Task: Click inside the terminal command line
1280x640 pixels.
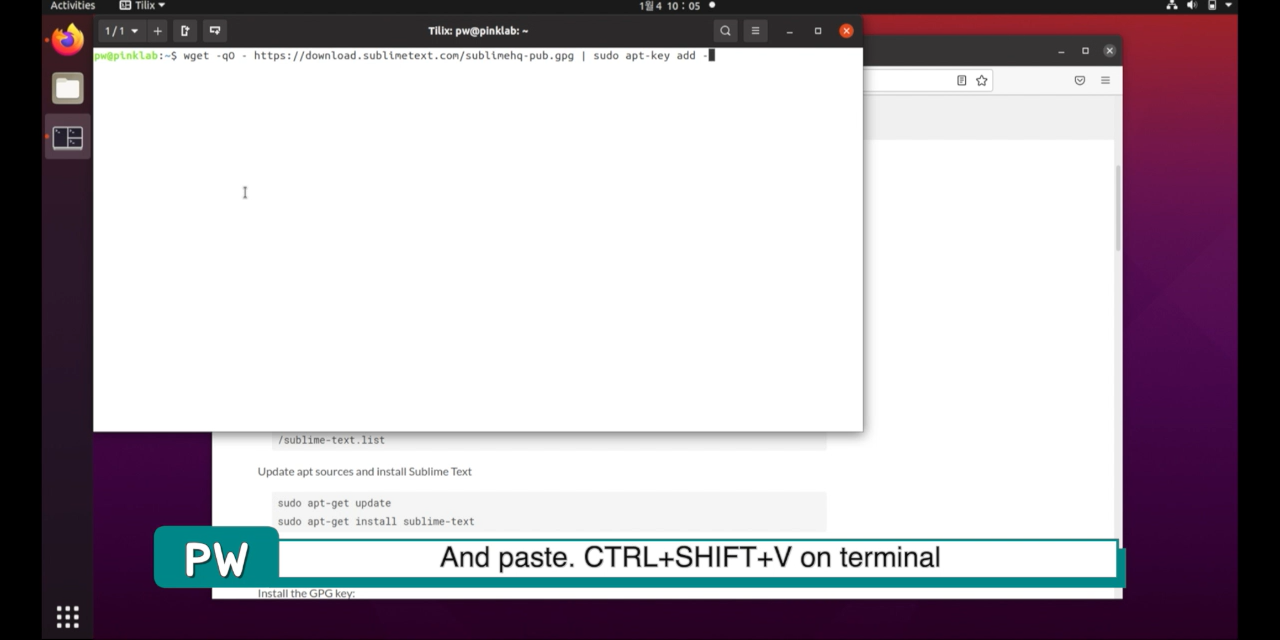Action: point(404,55)
